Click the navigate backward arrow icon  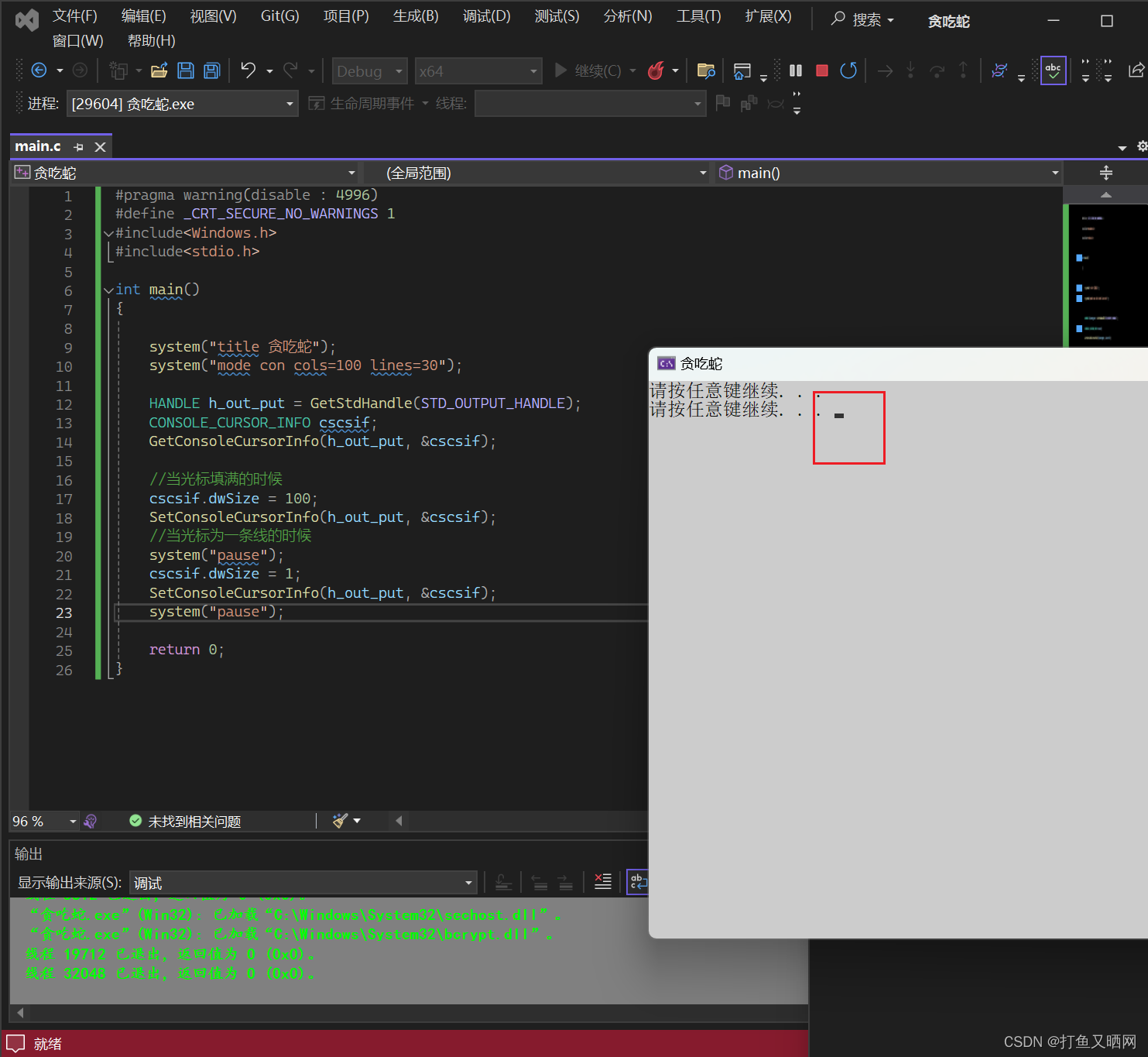(39, 70)
